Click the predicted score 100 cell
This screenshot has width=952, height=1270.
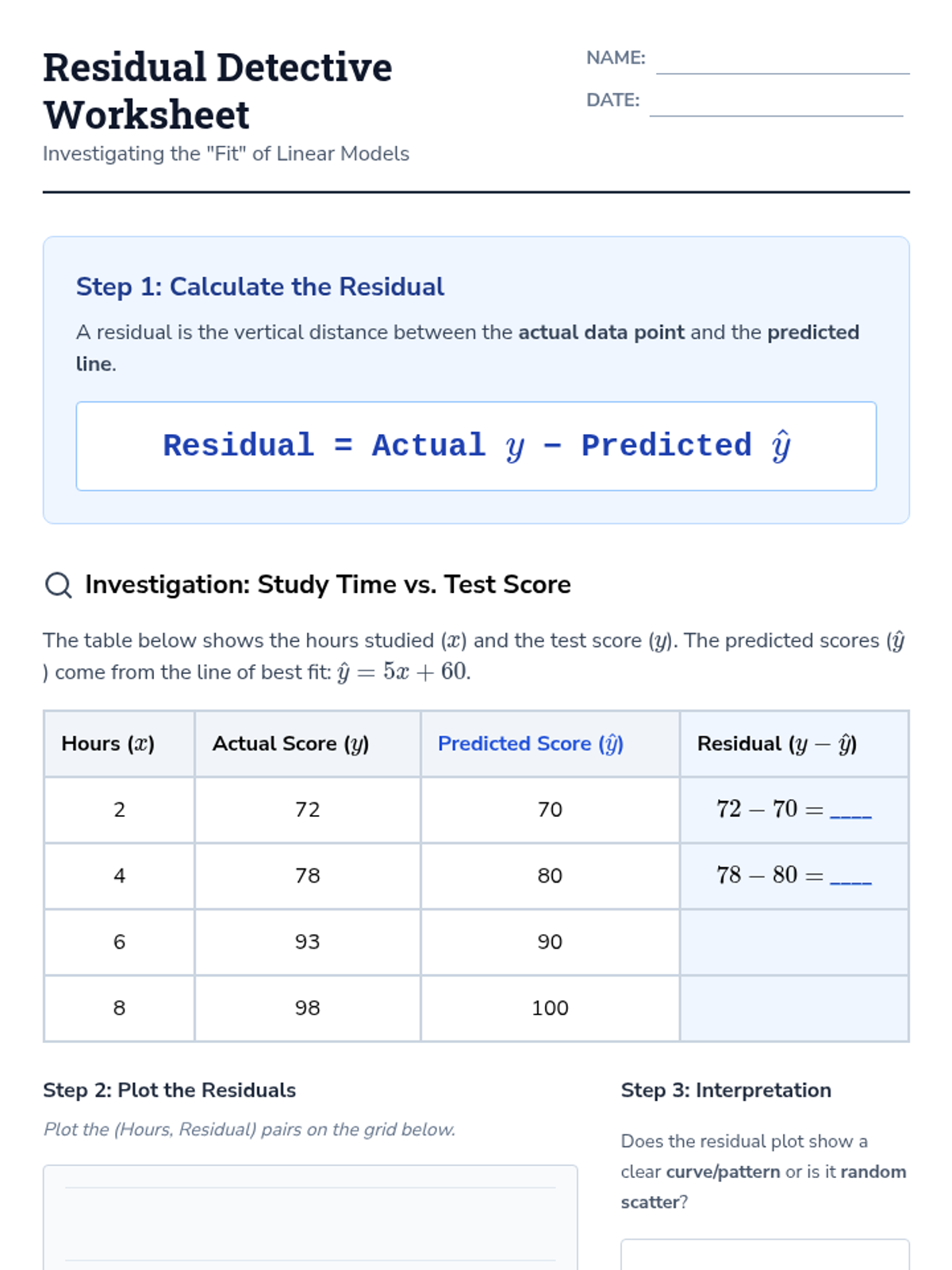(x=550, y=1008)
